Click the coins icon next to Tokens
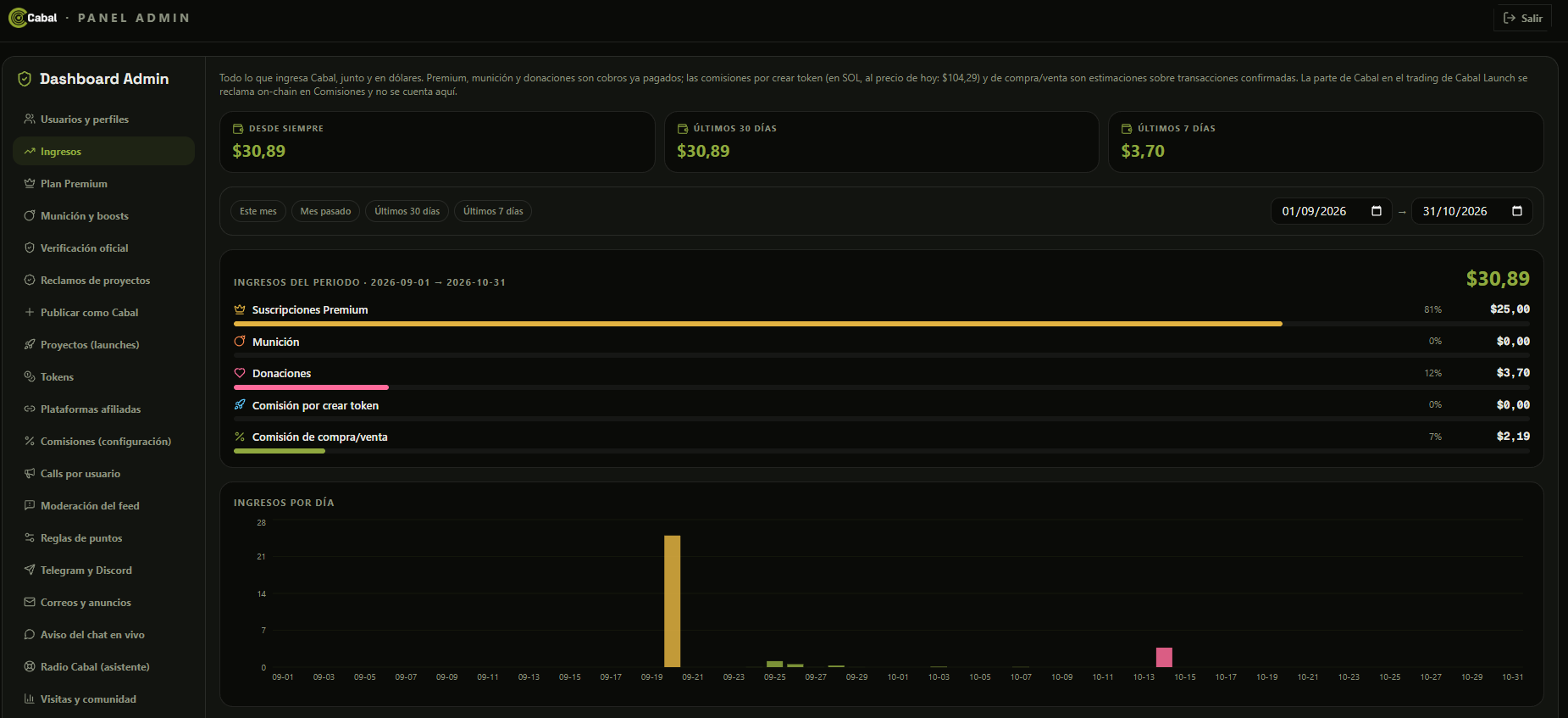The width and height of the screenshot is (1568, 718). (30, 377)
